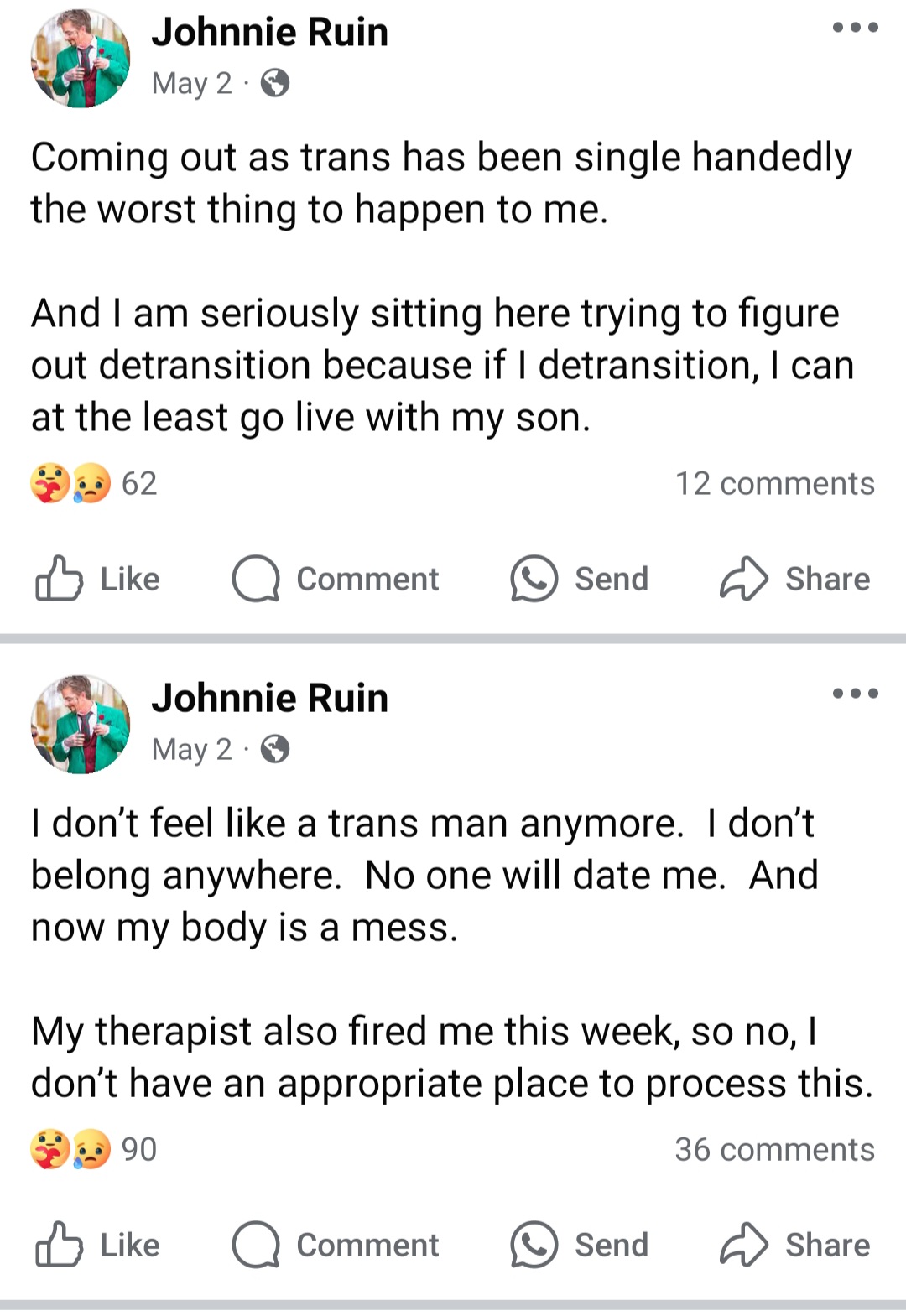Tap the public globe icon on first post

tap(275, 83)
